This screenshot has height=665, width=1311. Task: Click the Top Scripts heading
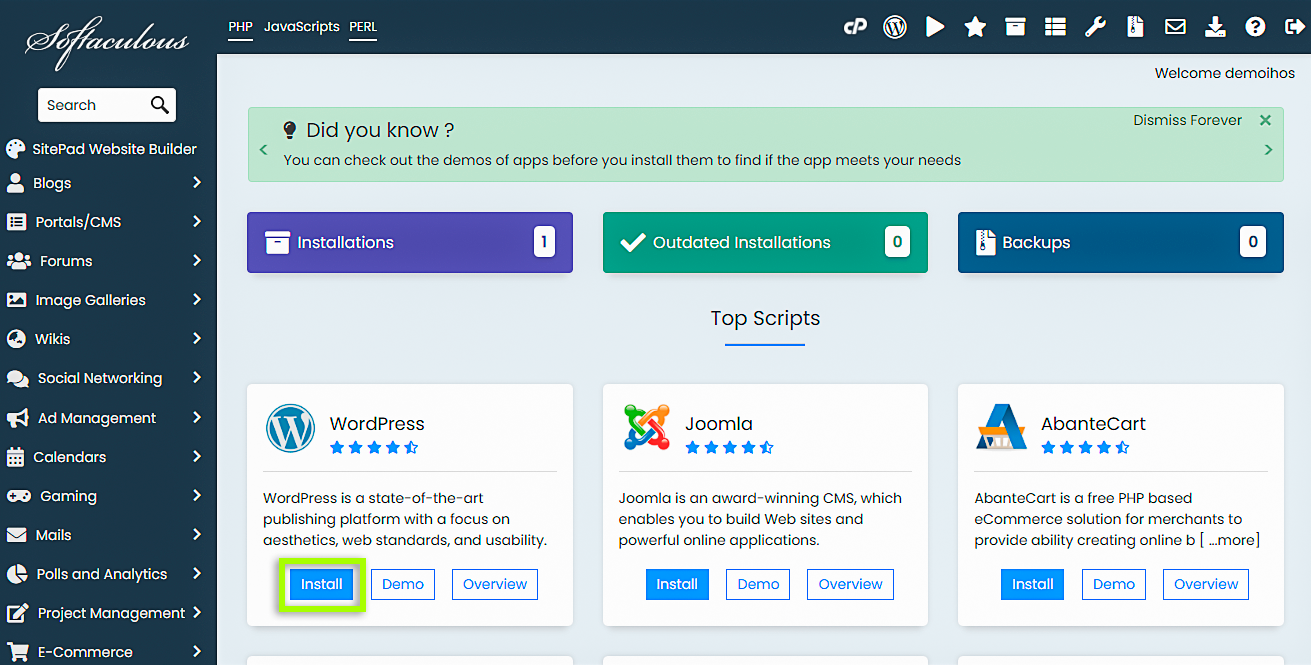coord(765,318)
